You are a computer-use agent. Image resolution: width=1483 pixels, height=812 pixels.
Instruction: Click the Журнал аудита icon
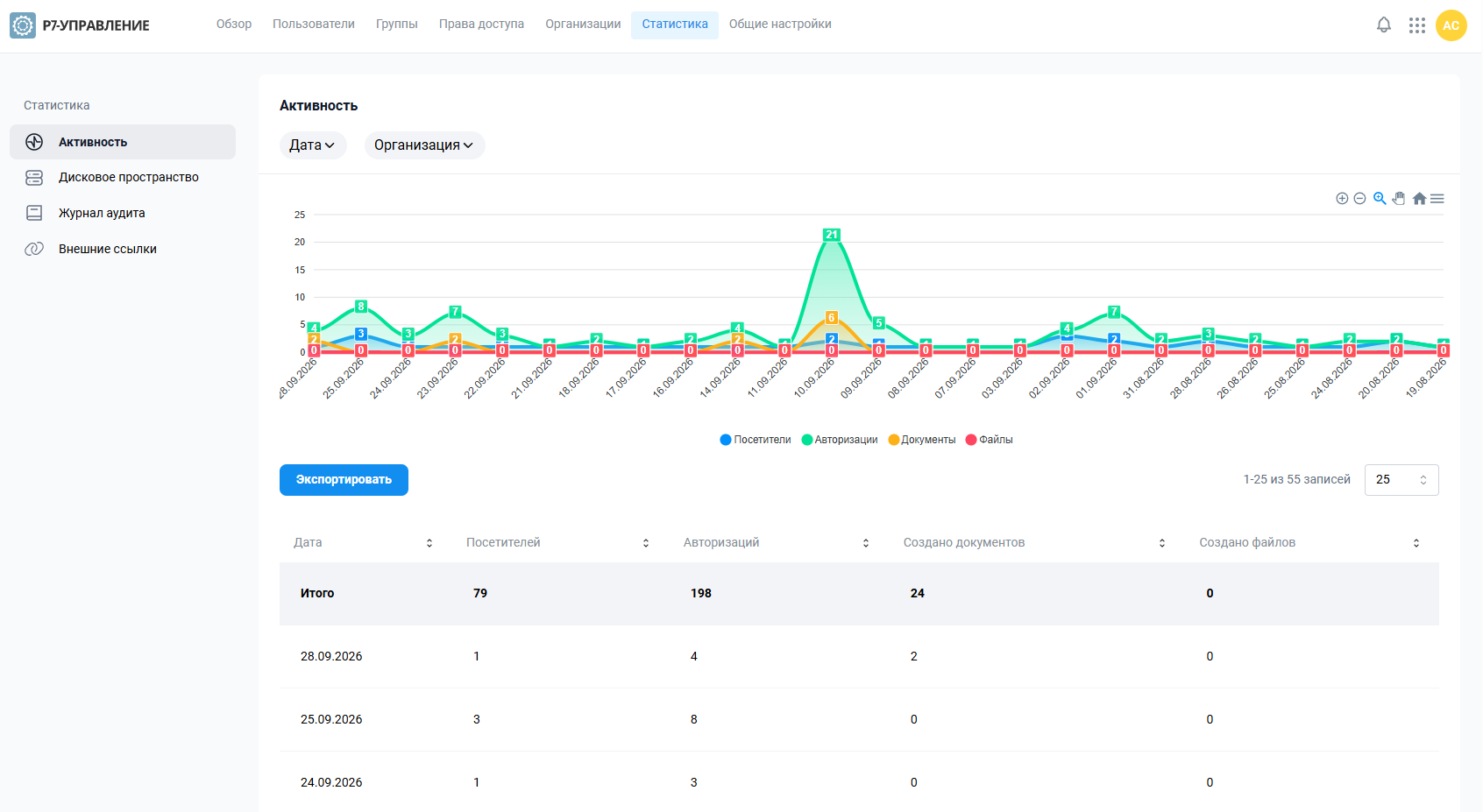[34, 213]
